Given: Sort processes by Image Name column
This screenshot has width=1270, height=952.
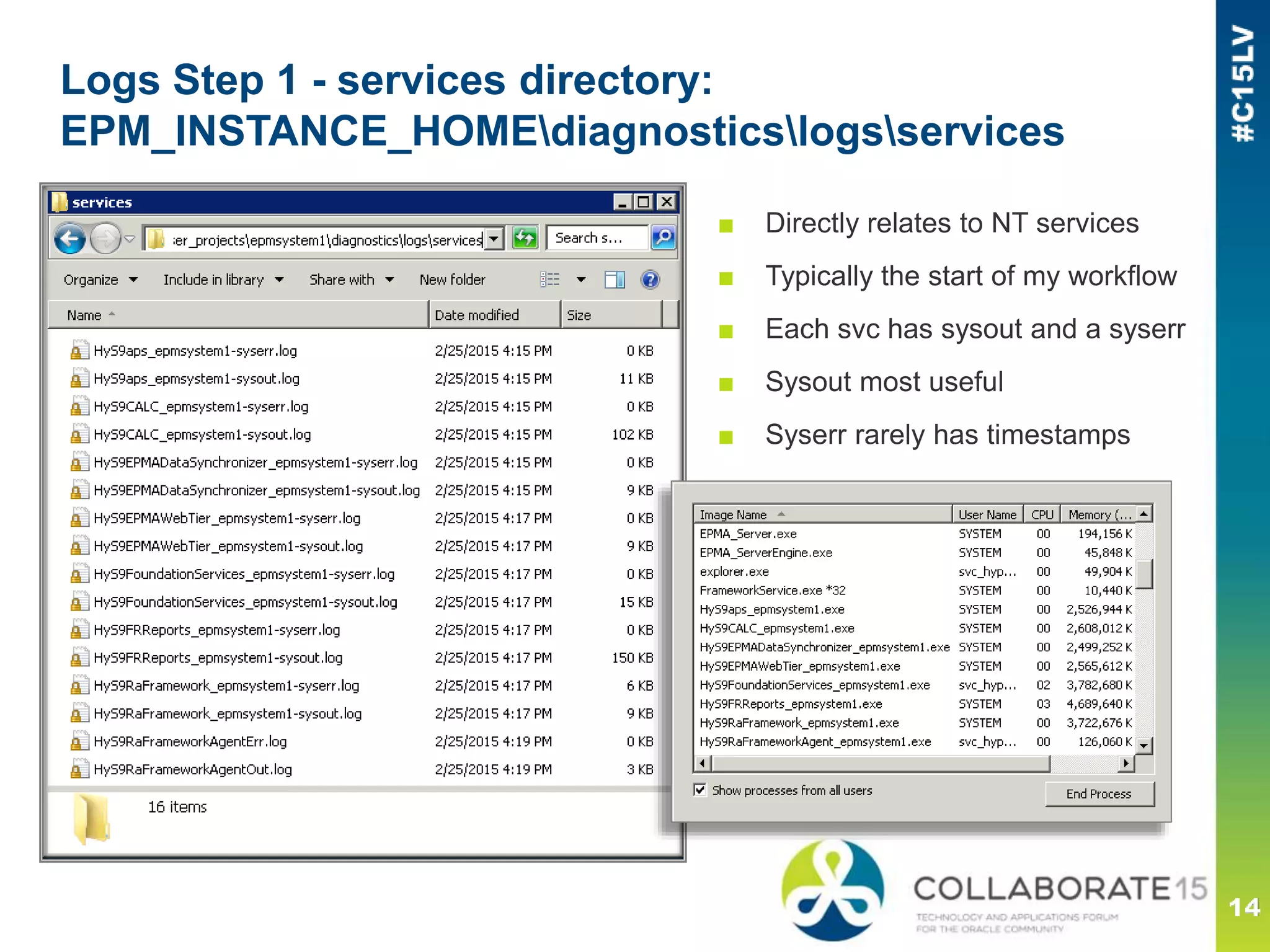Looking at the screenshot, I should click(822, 514).
